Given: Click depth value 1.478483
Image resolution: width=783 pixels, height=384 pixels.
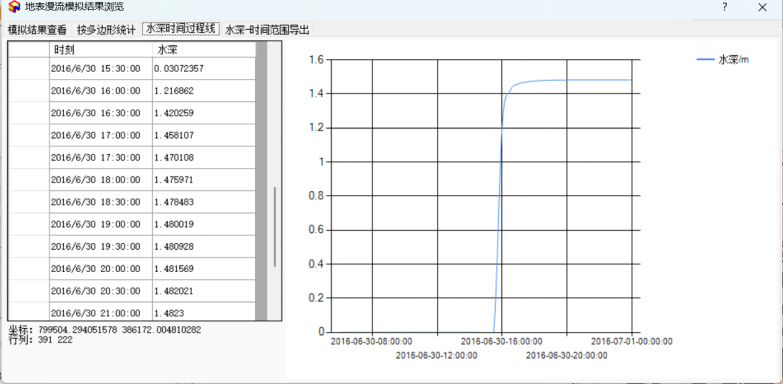Looking at the screenshot, I should coord(204,202).
